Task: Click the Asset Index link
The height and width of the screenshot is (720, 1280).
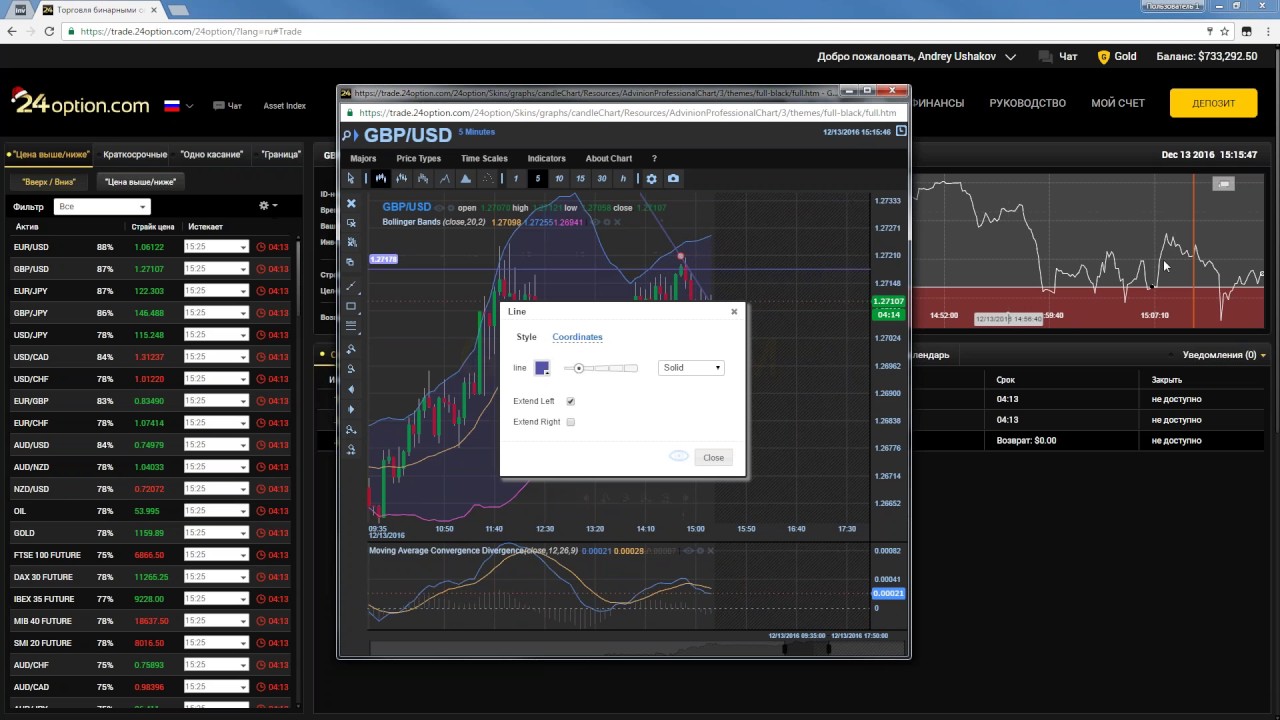Action: tap(285, 106)
